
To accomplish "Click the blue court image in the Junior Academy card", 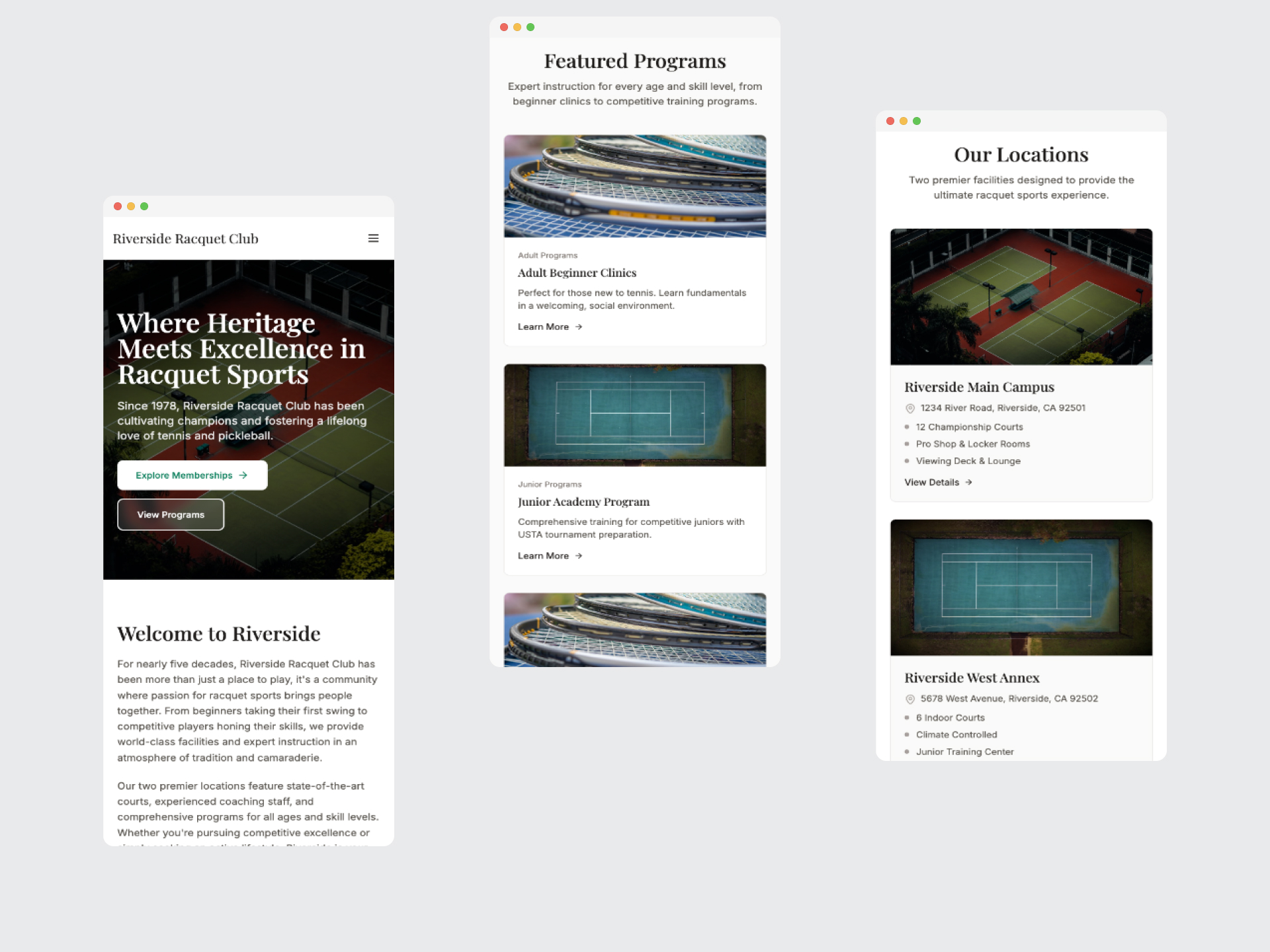I will (x=635, y=415).
